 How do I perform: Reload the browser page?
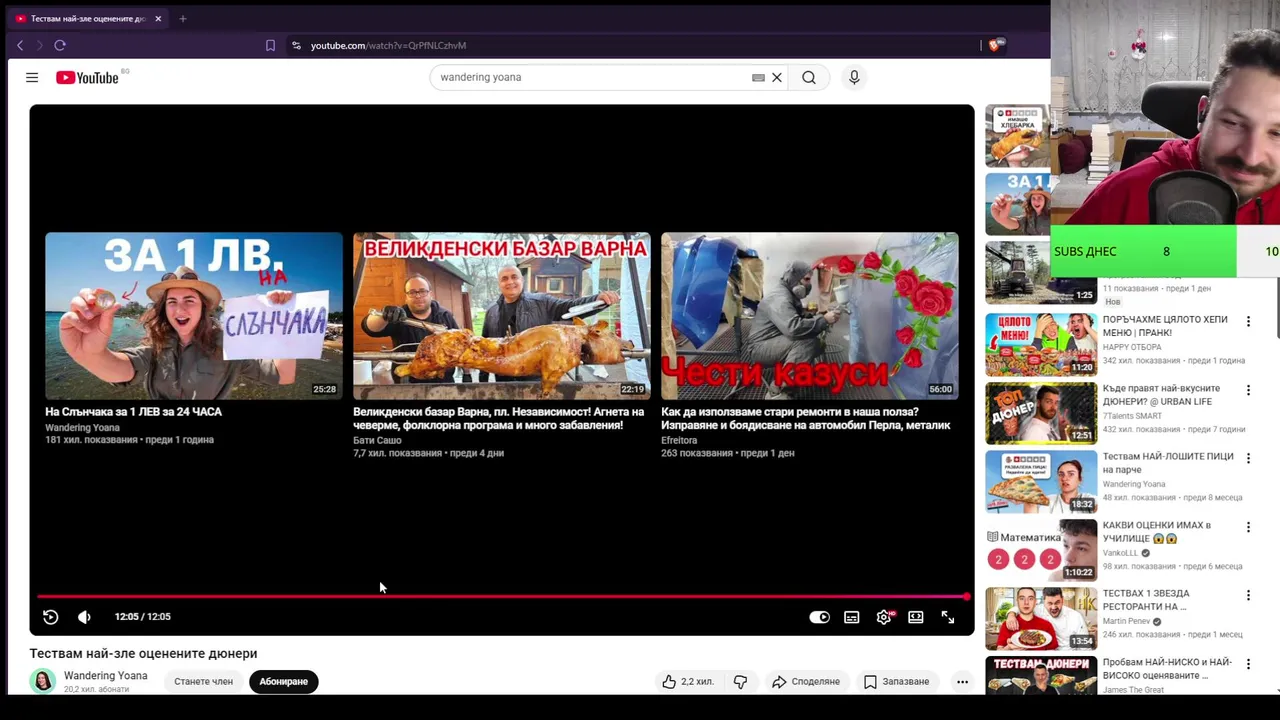pos(60,45)
